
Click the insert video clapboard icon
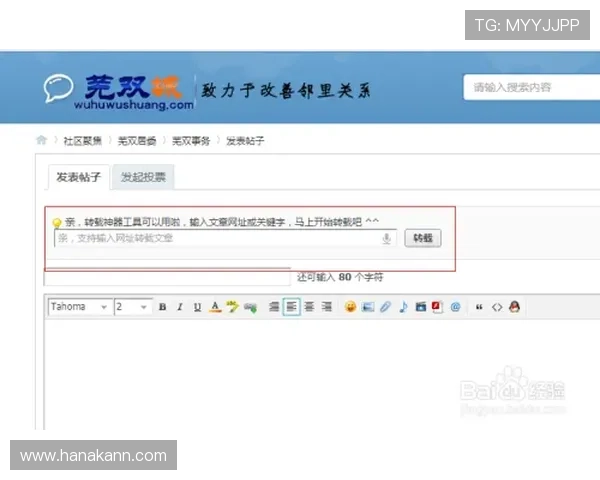click(x=421, y=307)
